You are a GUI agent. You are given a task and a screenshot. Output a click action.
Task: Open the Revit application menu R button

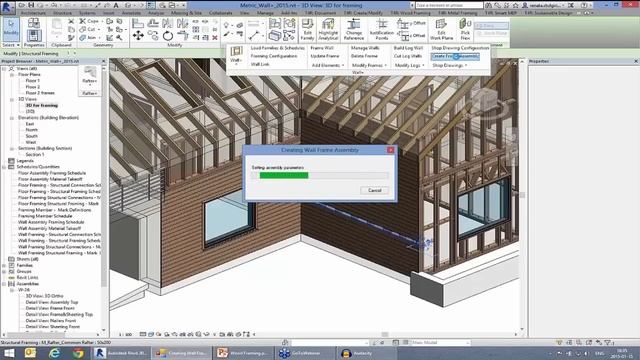(7, 7)
